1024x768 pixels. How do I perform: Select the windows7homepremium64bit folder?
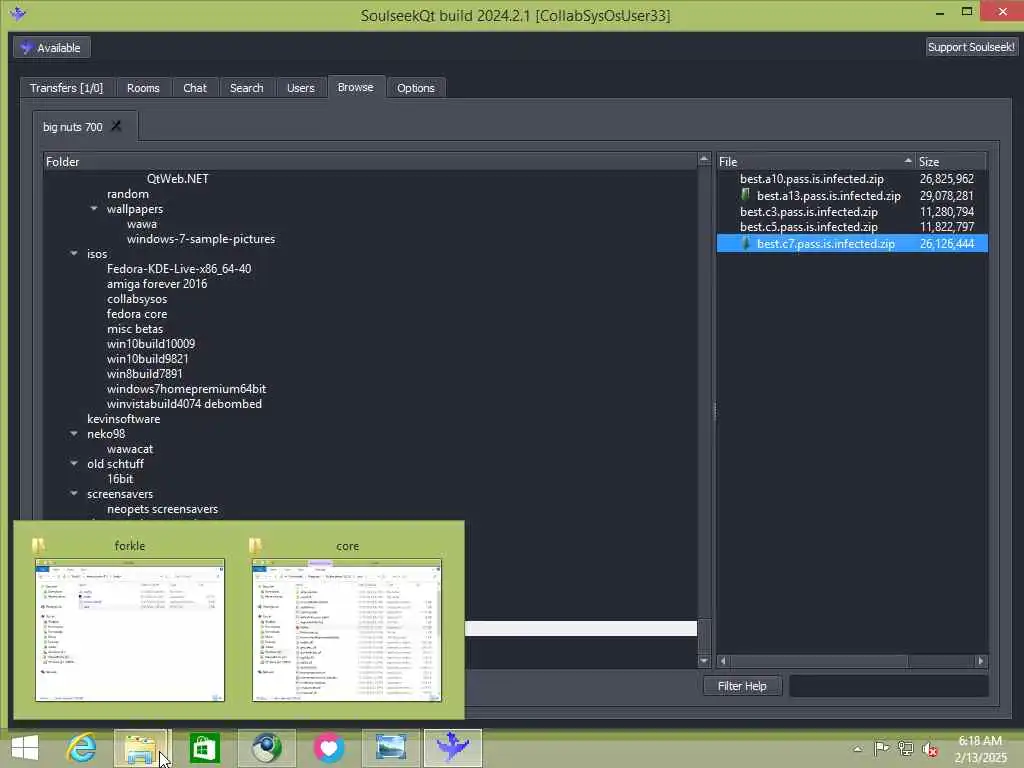tap(186, 389)
